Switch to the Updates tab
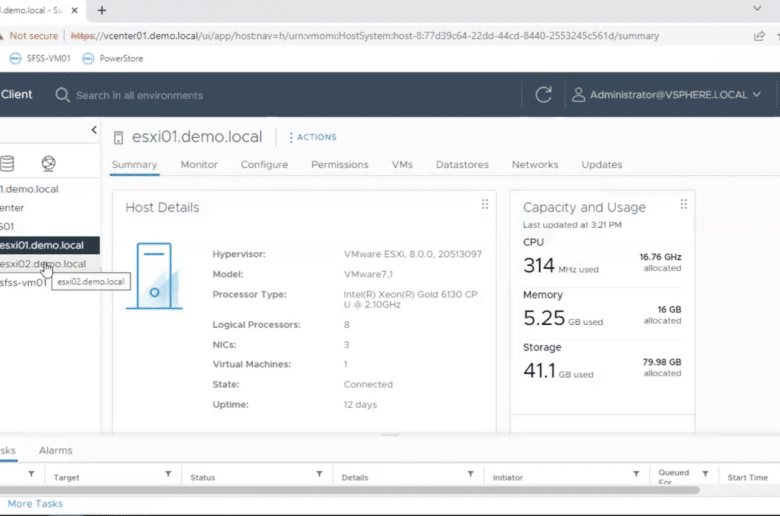Screen dimensions: 780x516 601,165
